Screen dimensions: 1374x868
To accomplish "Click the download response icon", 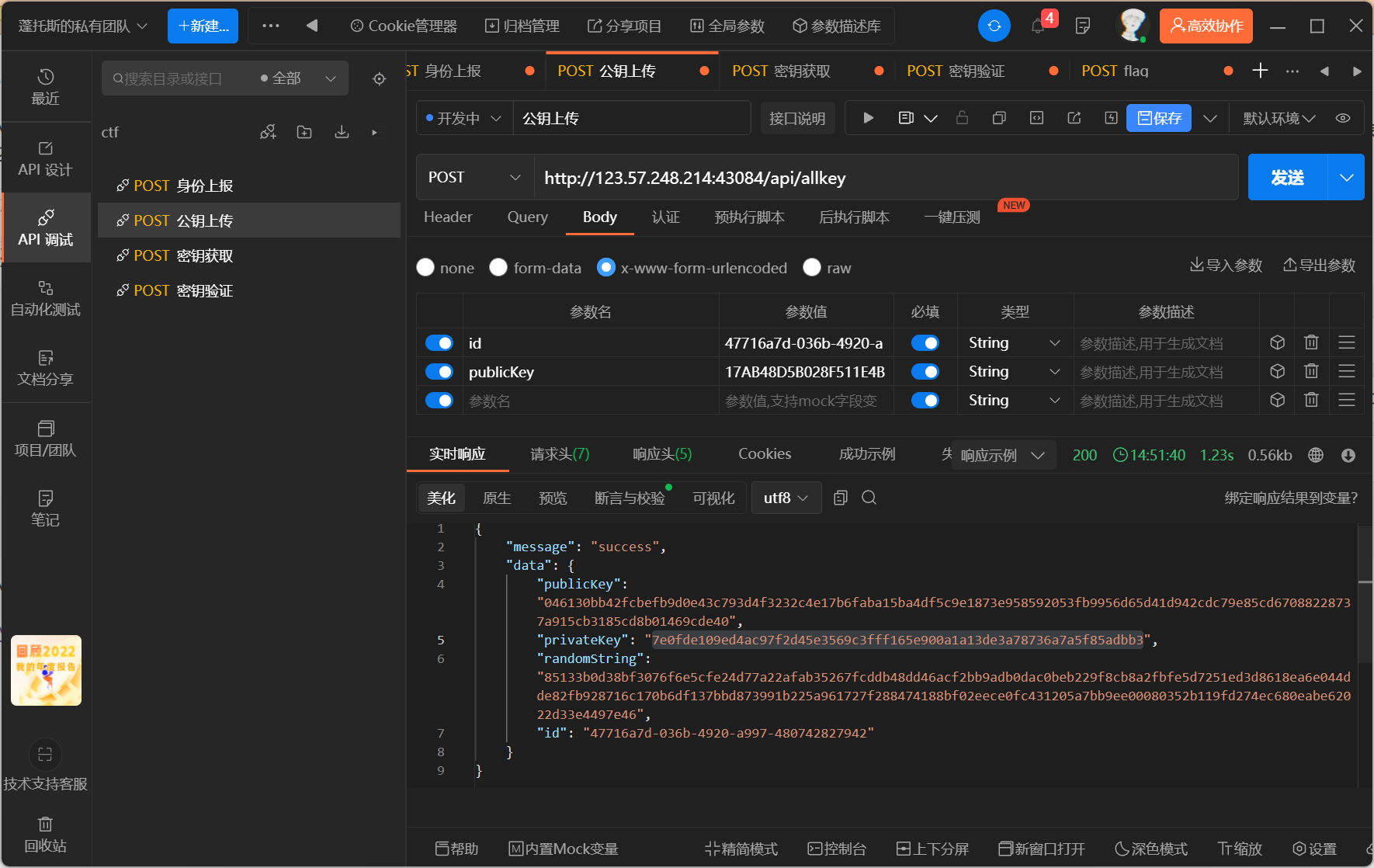I will 1348,455.
